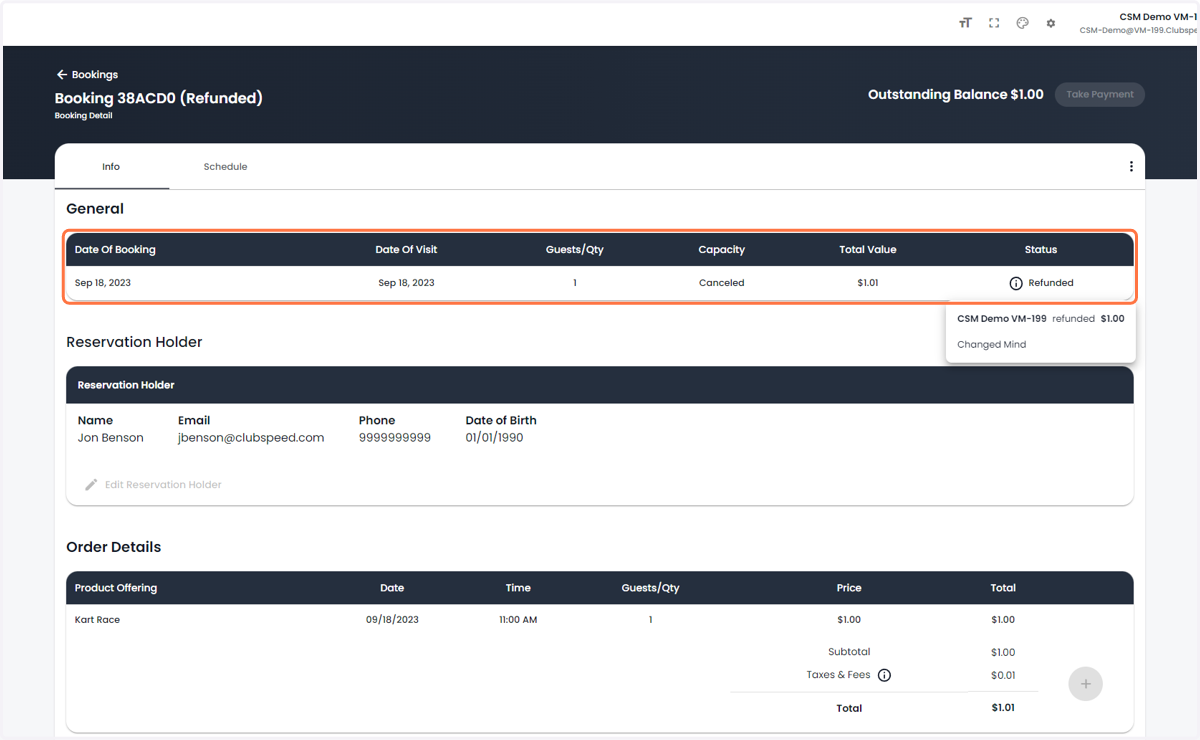Click the round plus add button
Screen dimensions: 1200x740
pyautogui.click(x=1086, y=684)
